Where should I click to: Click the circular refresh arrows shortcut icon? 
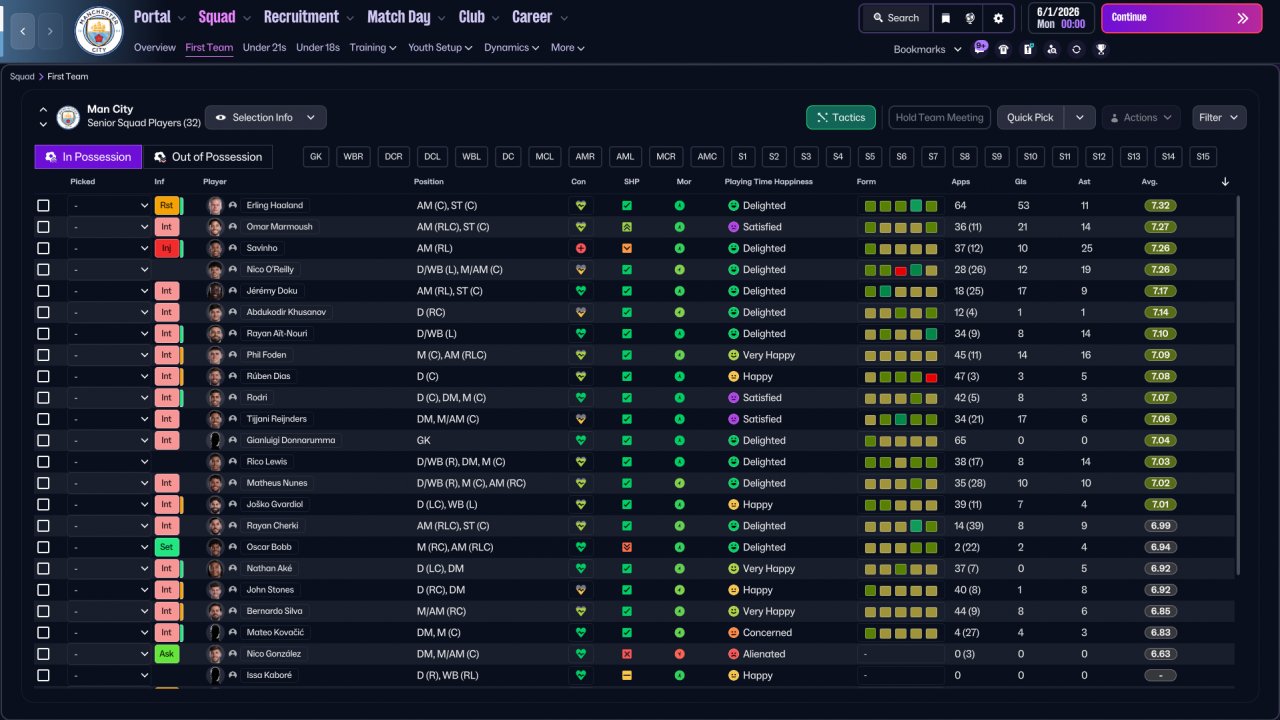(1076, 49)
